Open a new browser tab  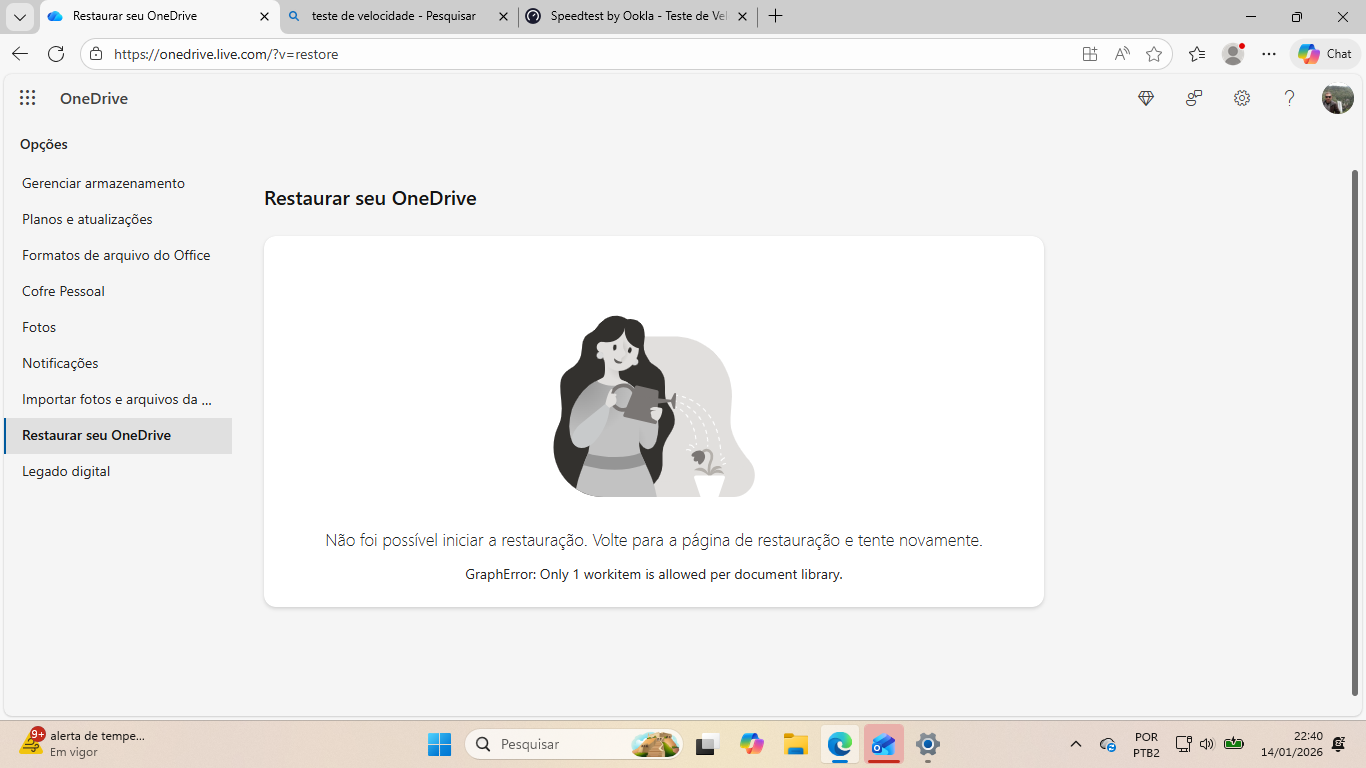point(775,16)
